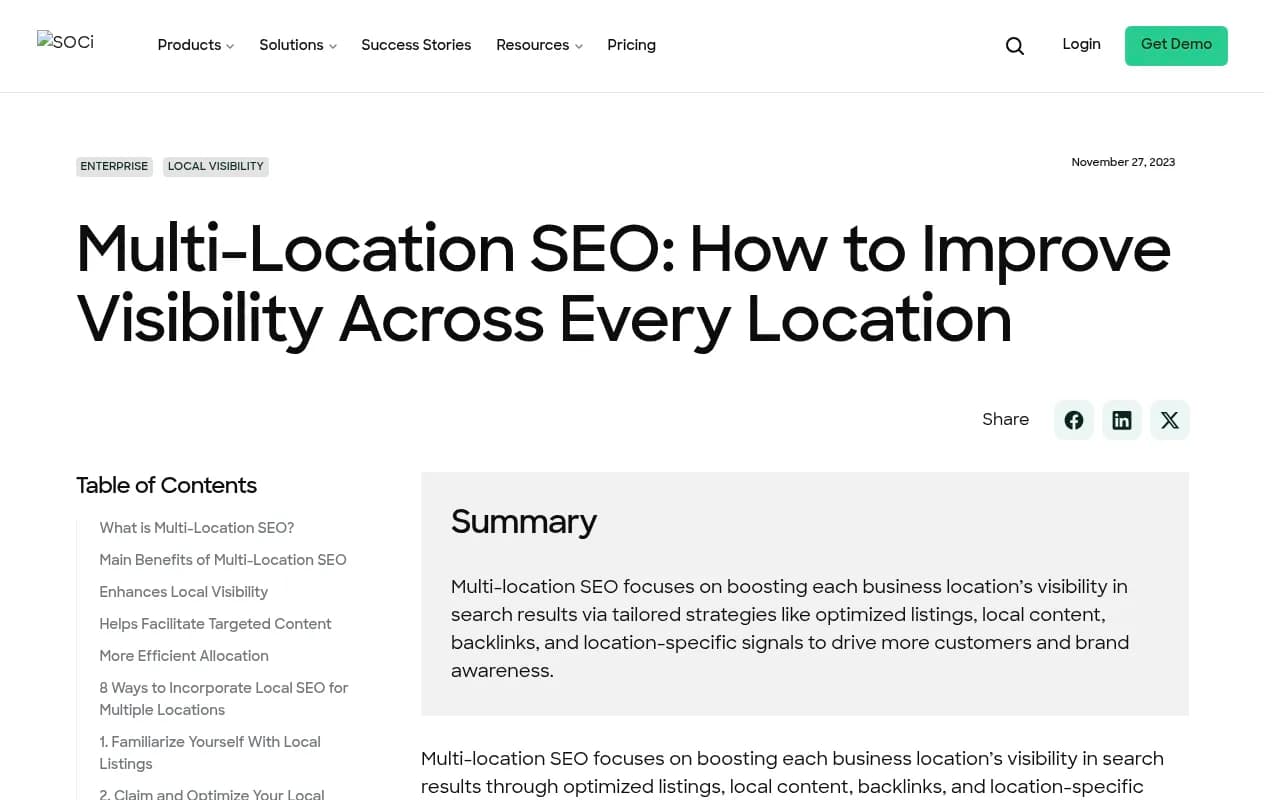Image resolution: width=1280 pixels, height=800 pixels.
Task: Expand the Resources dropdown menu
Action: [x=539, y=45]
